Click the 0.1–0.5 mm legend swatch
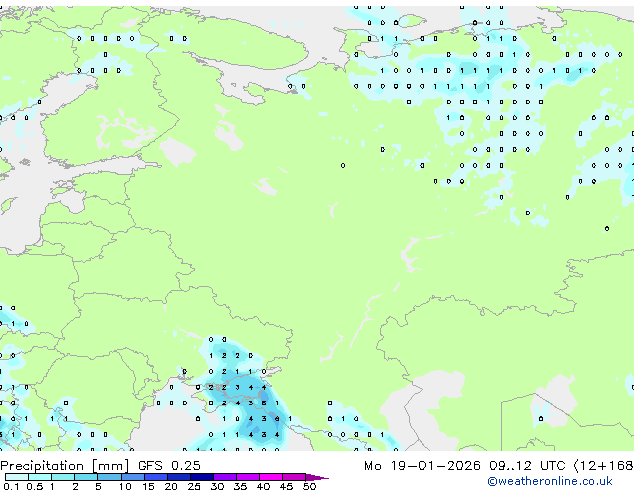The image size is (634, 490). click(17, 477)
